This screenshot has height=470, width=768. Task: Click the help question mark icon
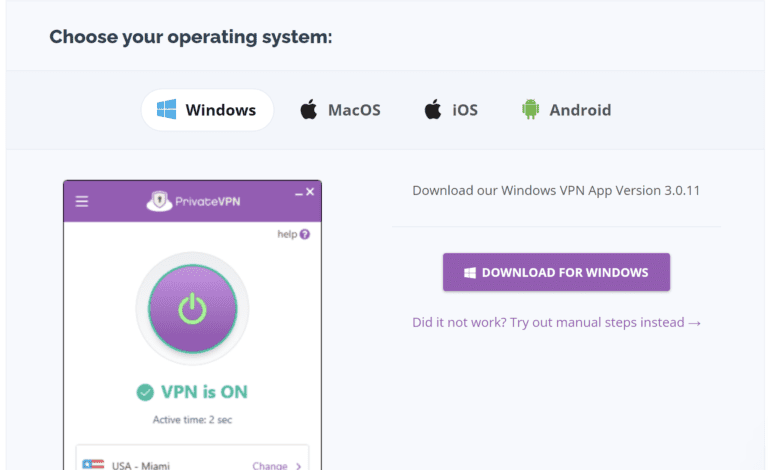pyautogui.click(x=304, y=234)
